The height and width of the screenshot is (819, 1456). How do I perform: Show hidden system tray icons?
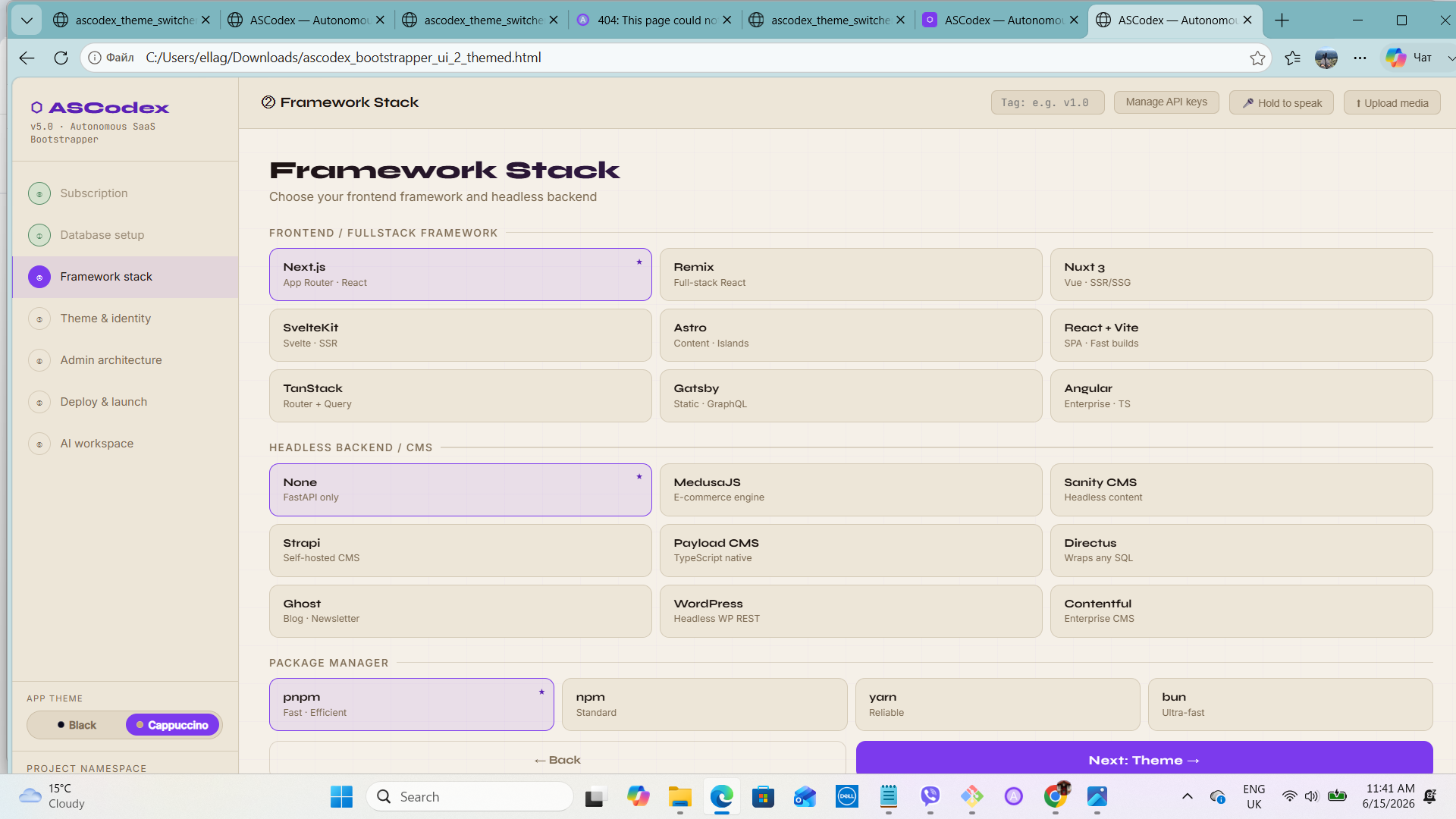1188,796
